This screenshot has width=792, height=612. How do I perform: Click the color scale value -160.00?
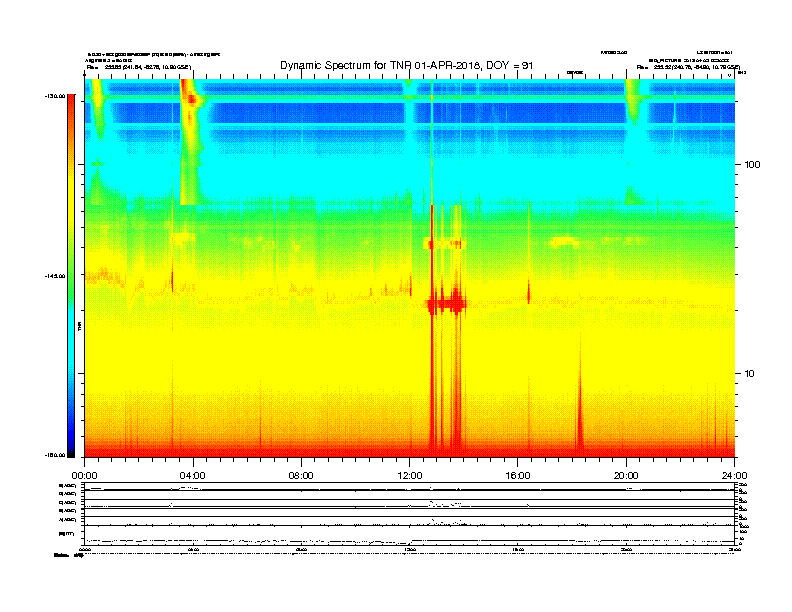point(55,455)
